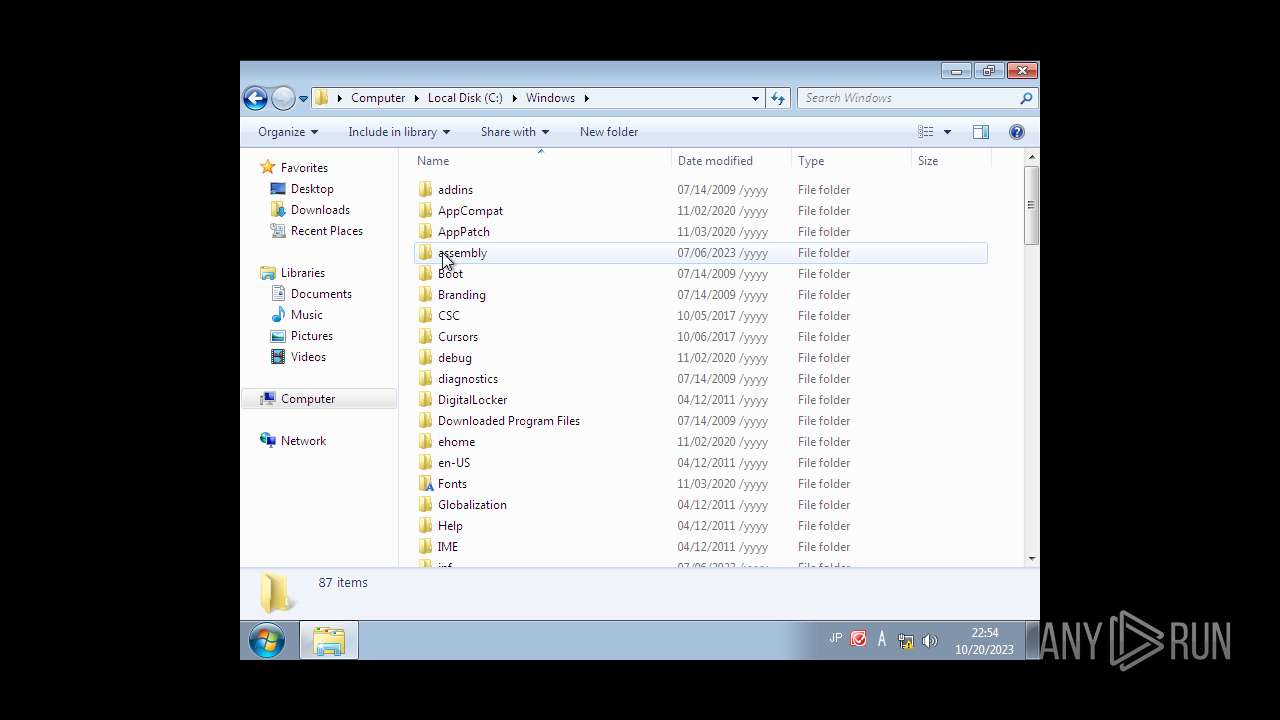
Task: Click the Forward navigation arrow
Action: 283,98
